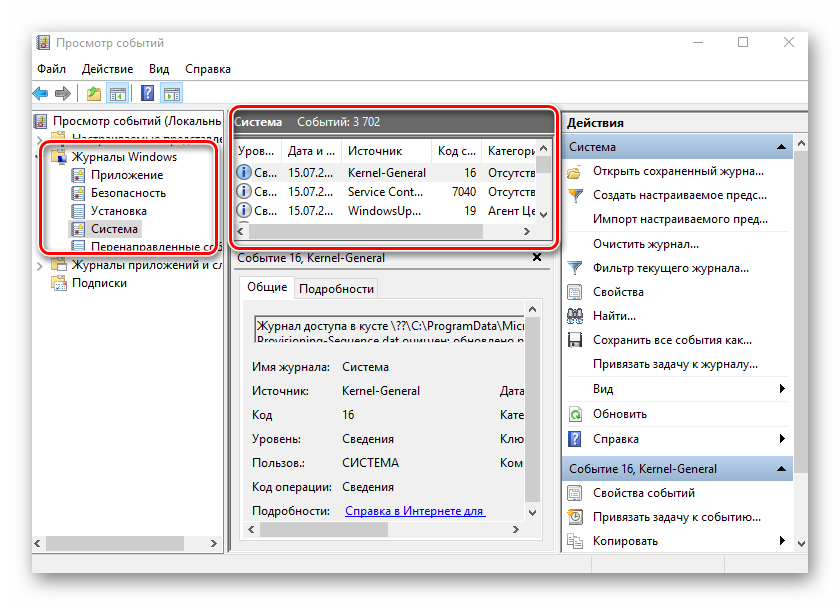
Task: Collapse the 'Система' section in Actions pane
Action: (x=783, y=147)
